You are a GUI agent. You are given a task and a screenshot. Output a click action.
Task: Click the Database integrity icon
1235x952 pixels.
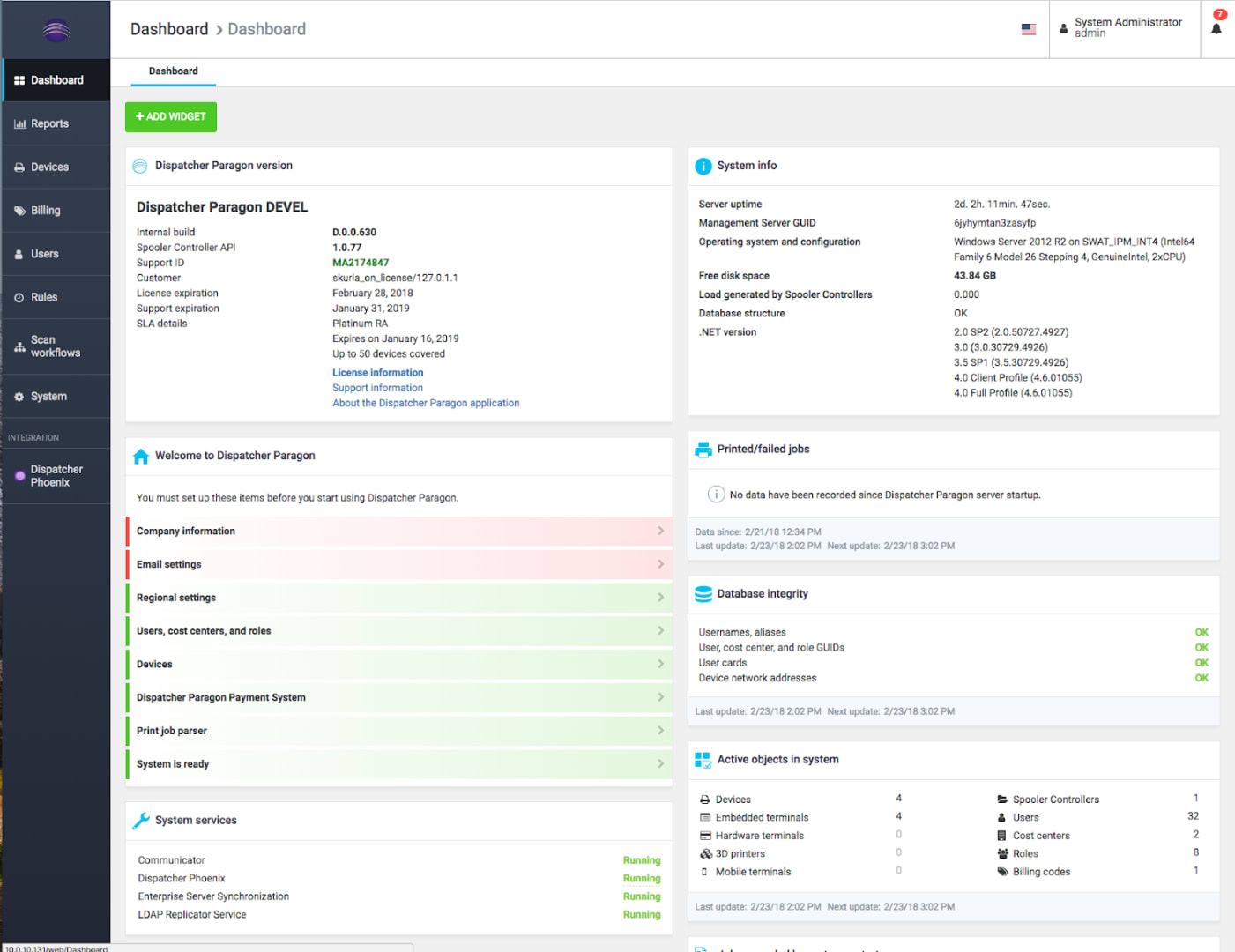(x=703, y=594)
